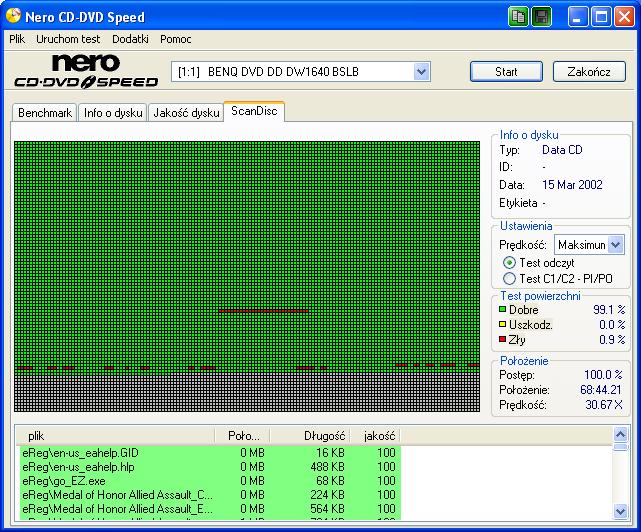Viewport: 641px width, 532px height.
Task: Close the Nero CD-DVD Speed window
Action: tap(624, 17)
